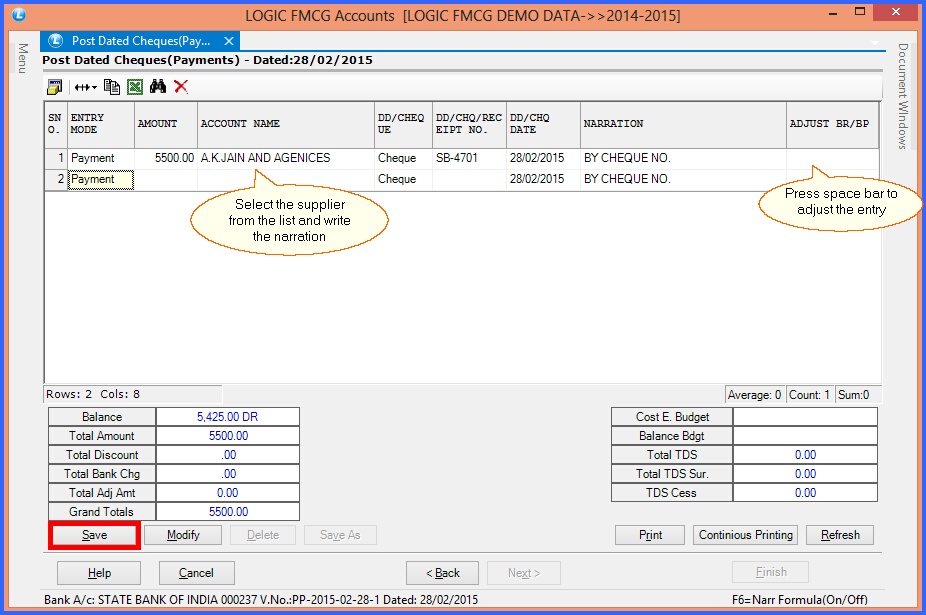Click the copy icon in toolbar

tap(112, 87)
